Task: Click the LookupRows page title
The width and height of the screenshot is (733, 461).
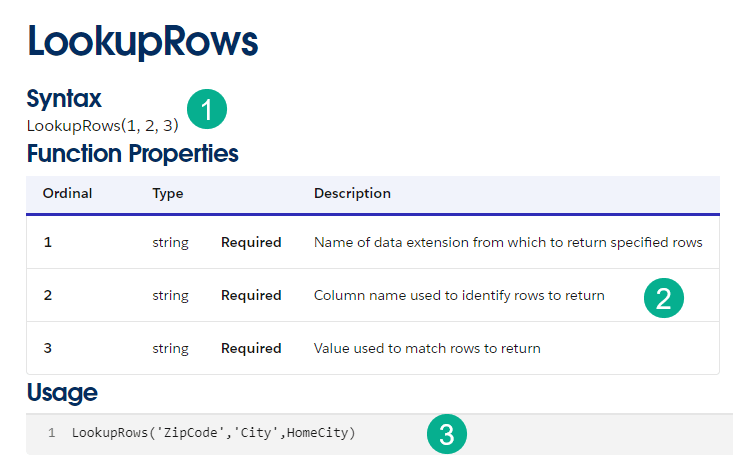Action: (143, 42)
